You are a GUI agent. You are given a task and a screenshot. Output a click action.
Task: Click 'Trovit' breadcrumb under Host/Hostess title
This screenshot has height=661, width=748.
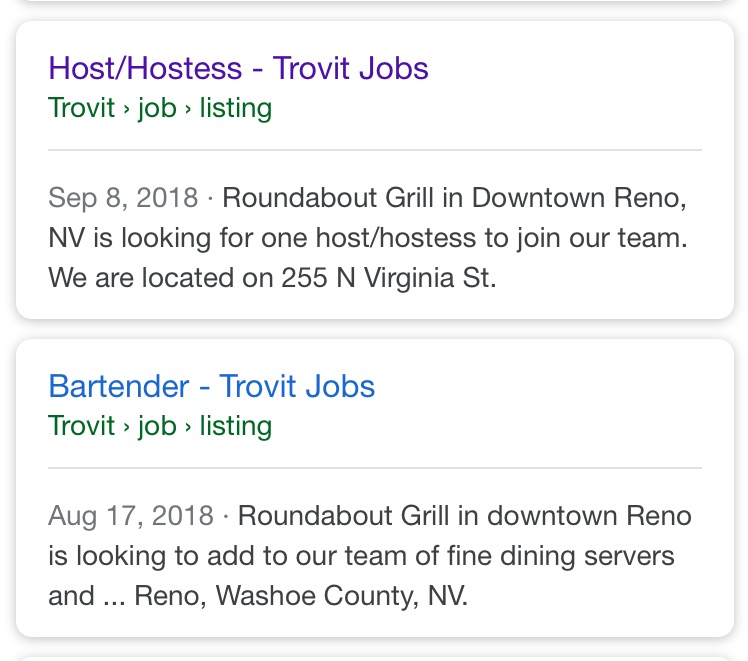click(81, 108)
